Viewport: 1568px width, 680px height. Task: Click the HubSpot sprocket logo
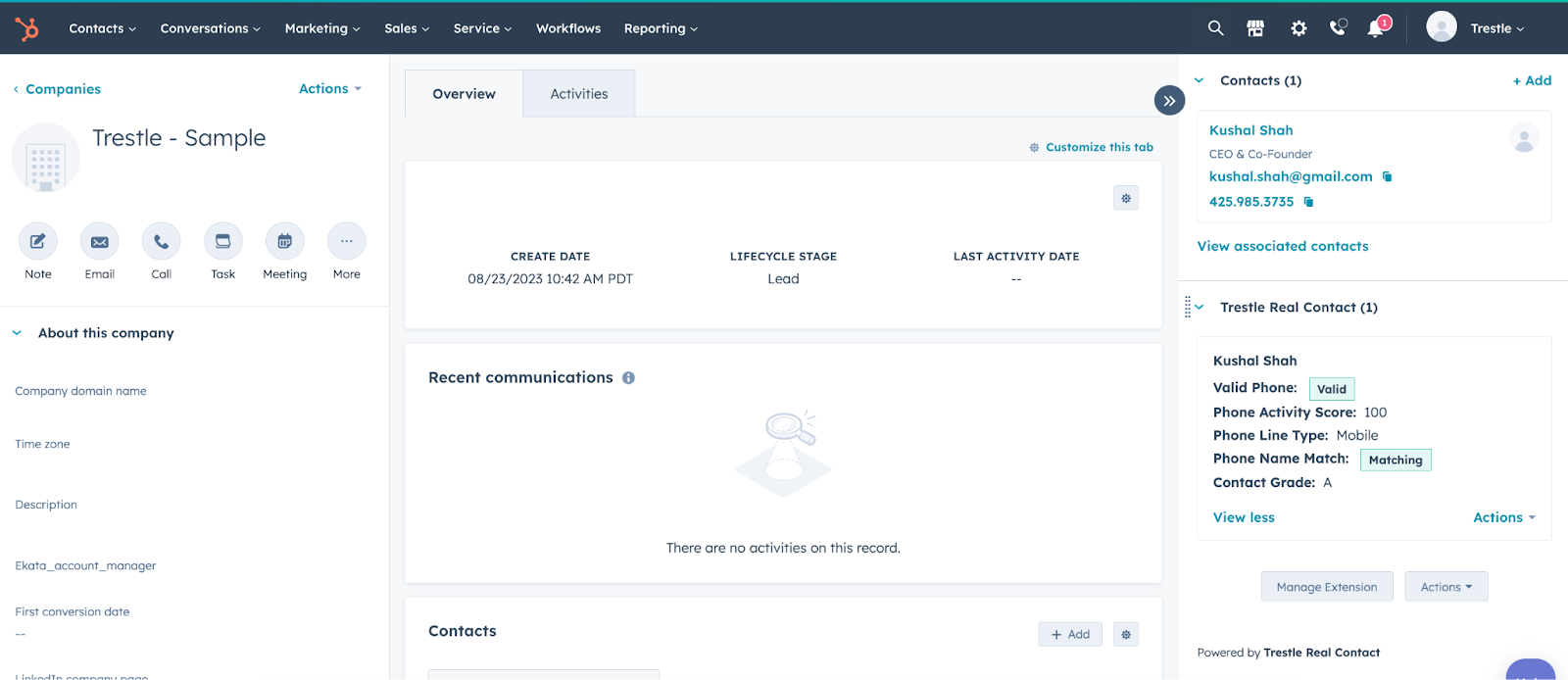(27, 28)
